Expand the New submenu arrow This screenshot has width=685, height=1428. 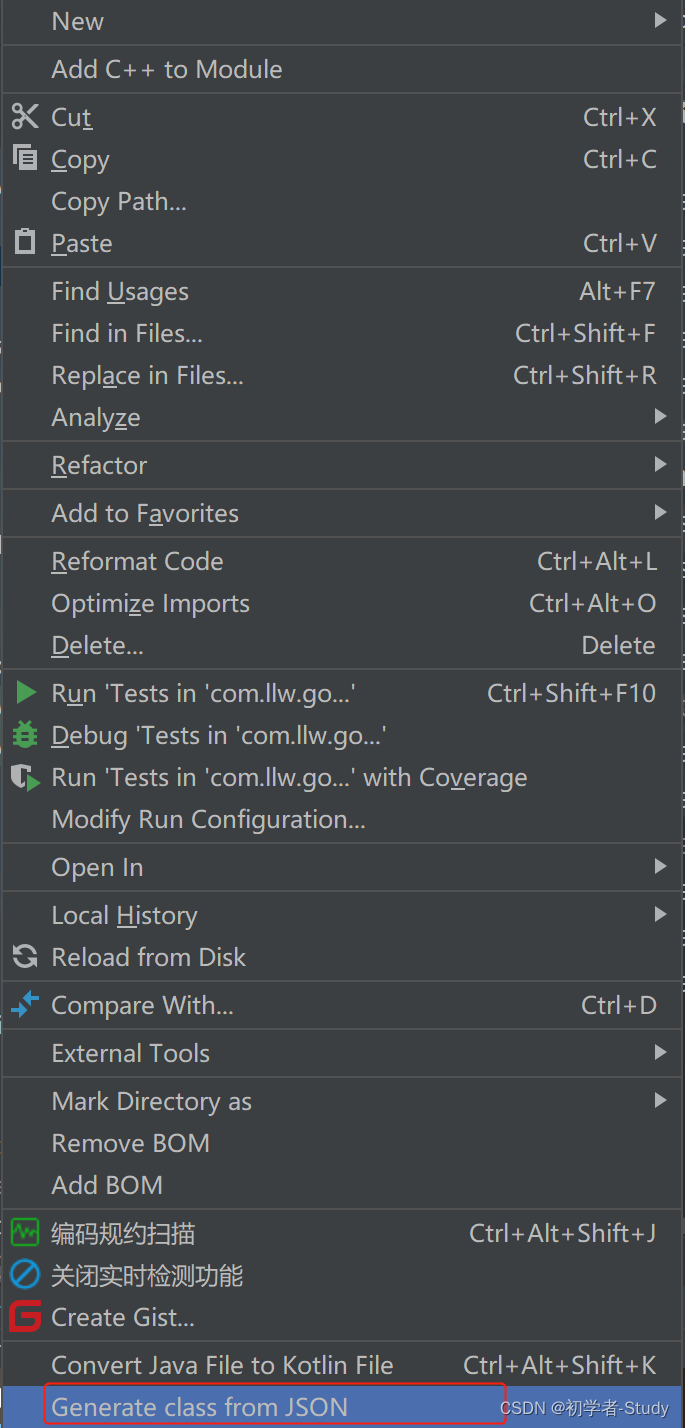coord(660,20)
